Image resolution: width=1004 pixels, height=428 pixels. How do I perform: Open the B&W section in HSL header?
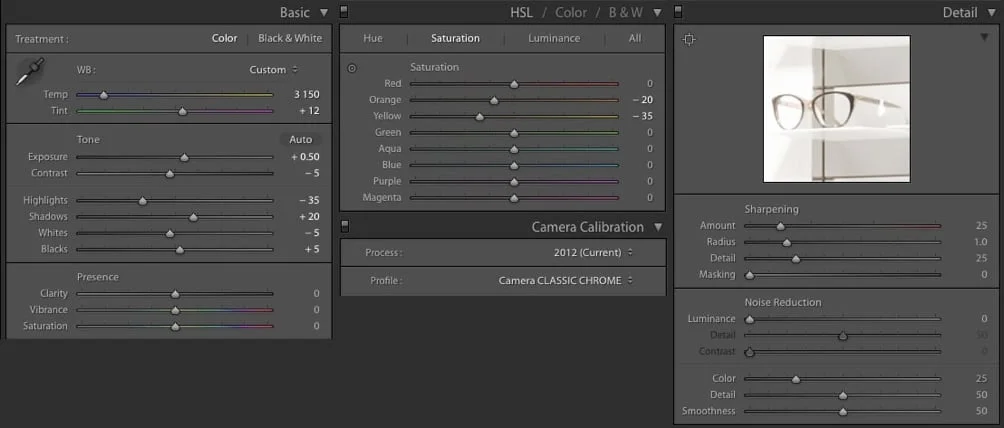click(x=626, y=12)
